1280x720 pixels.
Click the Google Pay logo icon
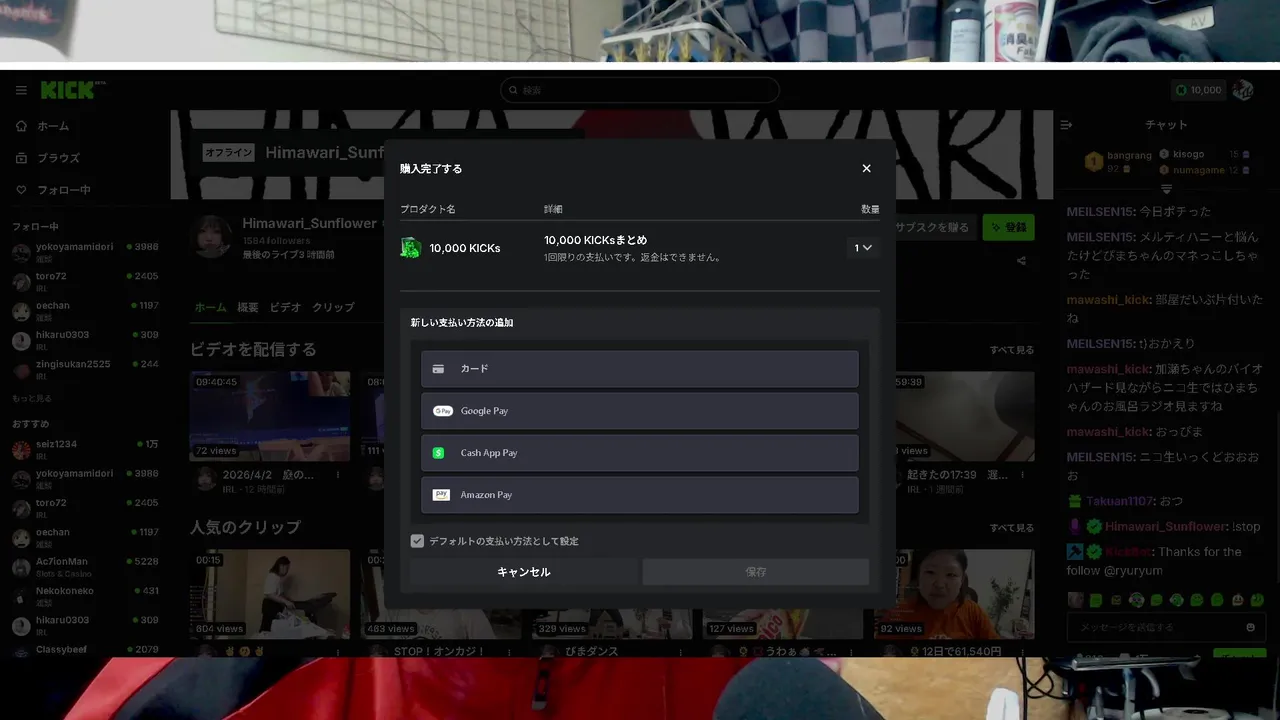coord(442,411)
